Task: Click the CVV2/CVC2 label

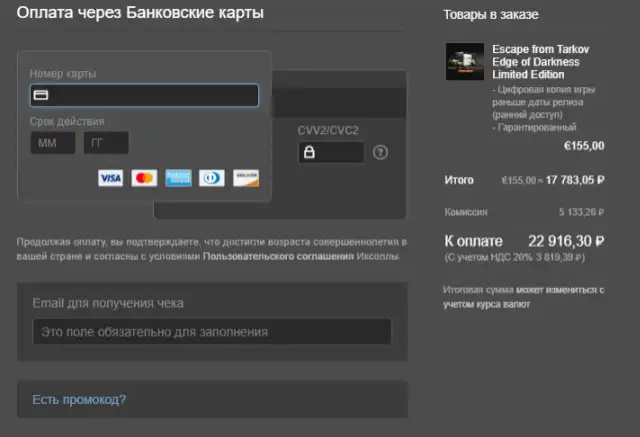Action: click(328, 131)
